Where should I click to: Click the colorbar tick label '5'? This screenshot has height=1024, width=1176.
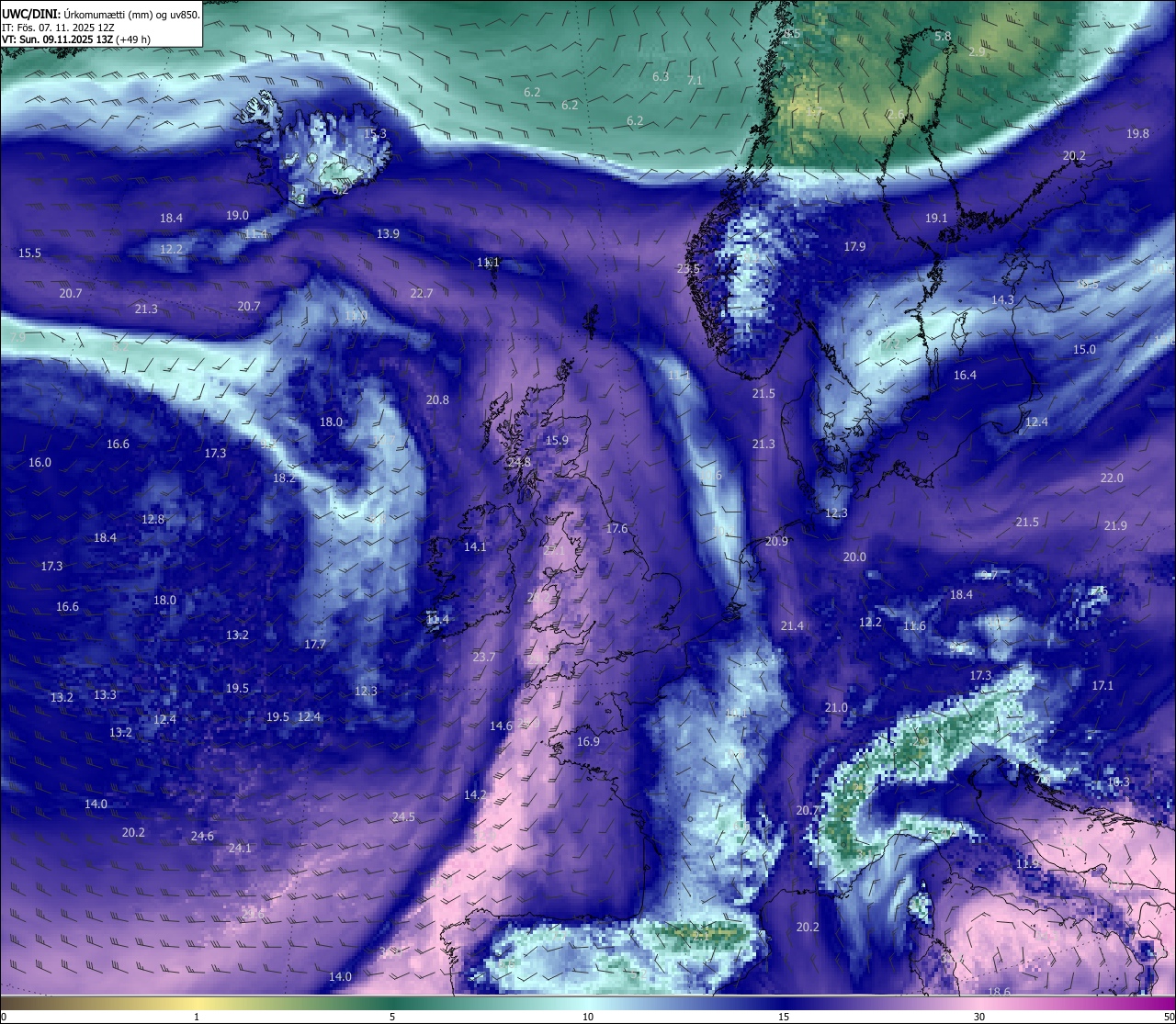point(392,1017)
